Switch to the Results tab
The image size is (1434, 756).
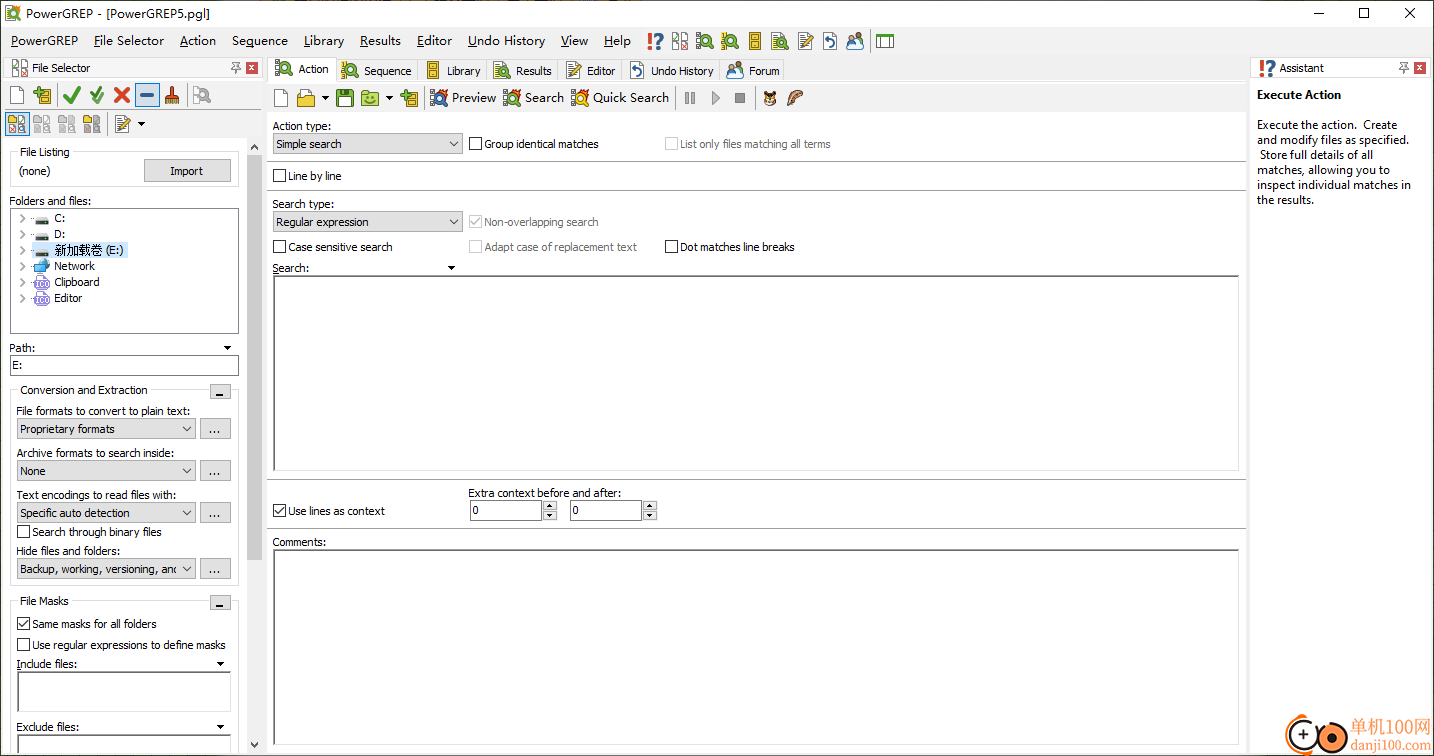[524, 70]
